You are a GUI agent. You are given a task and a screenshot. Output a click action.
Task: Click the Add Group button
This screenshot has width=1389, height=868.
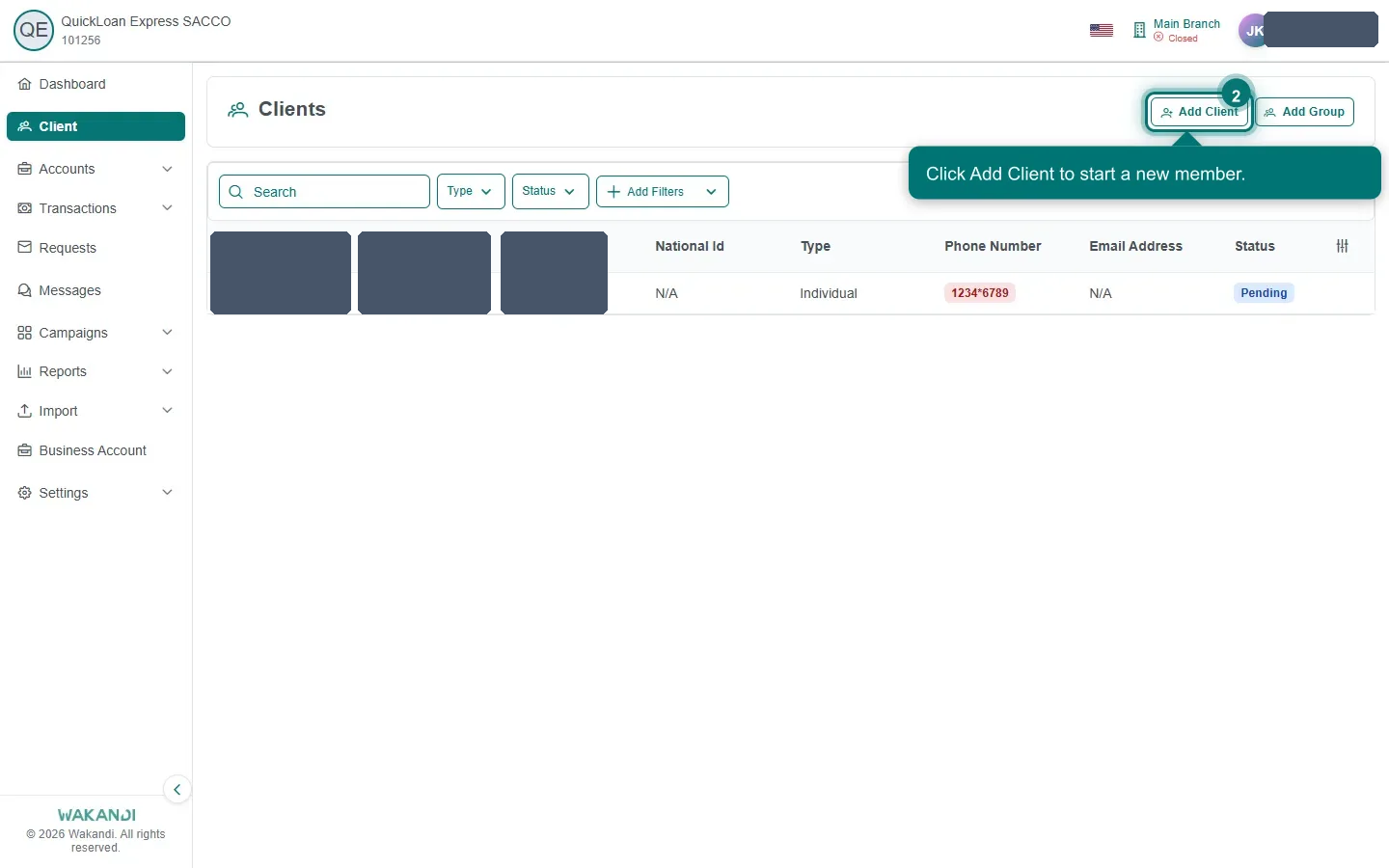(x=1305, y=112)
